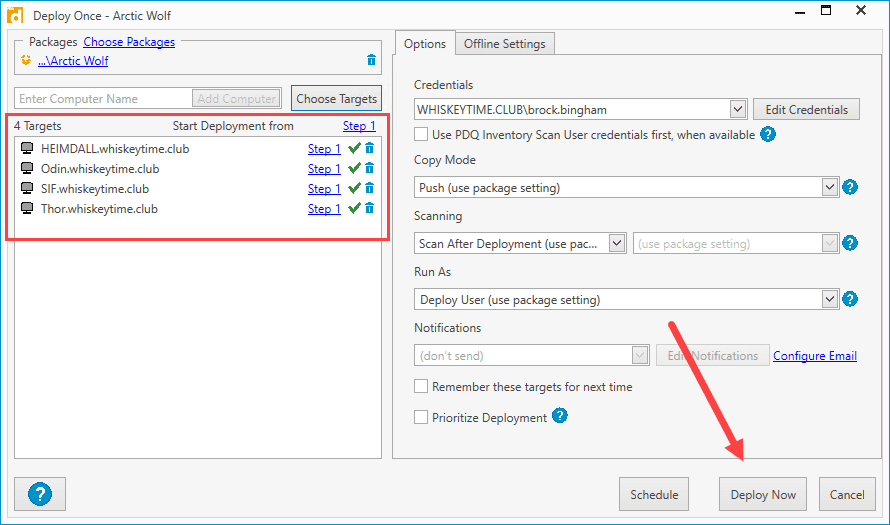
Task: Expand Run As Deploy User dropdown
Action: (627, 299)
